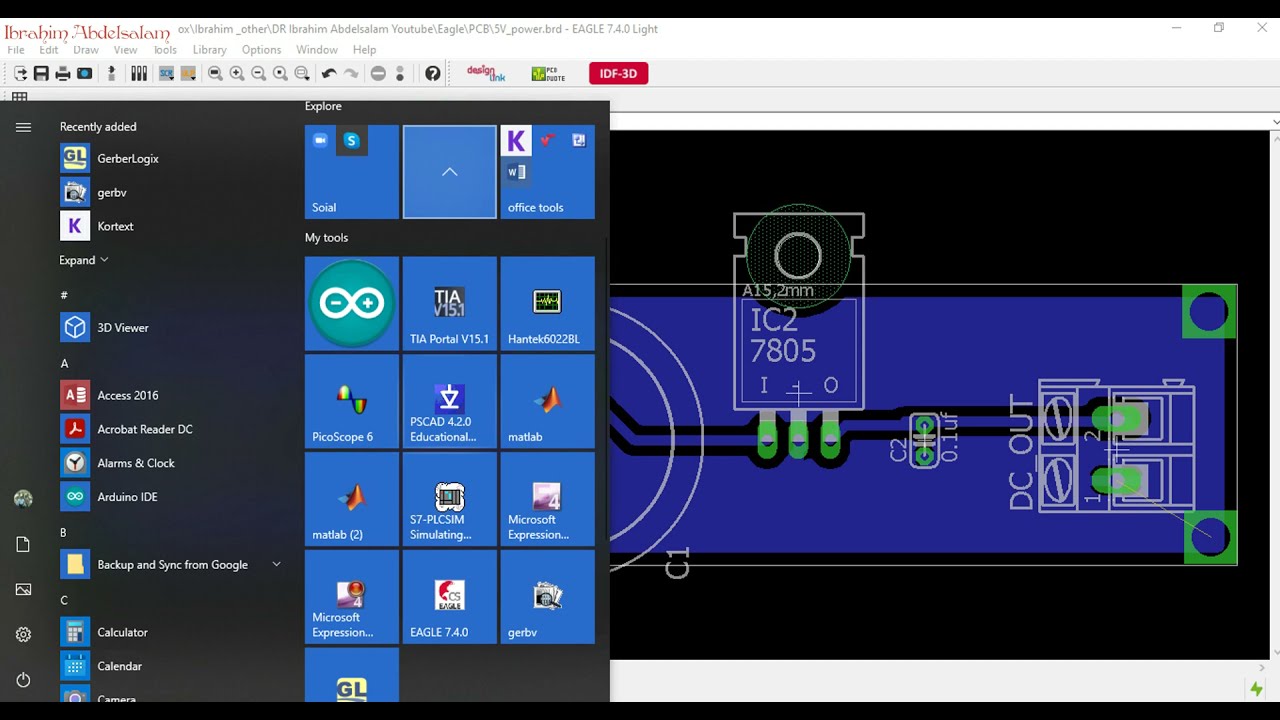Open S7-PLCSIM Simulating tile
This screenshot has width=1280, height=720.
click(x=450, y=500)
